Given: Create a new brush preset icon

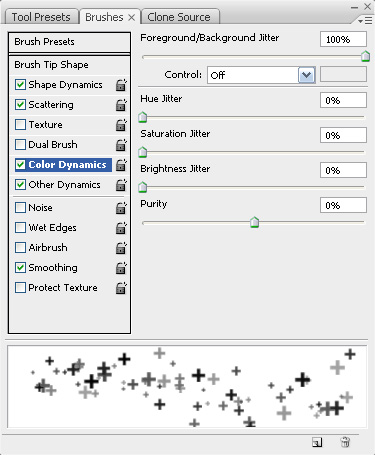Looking at the screenshot, I should 317,442.
